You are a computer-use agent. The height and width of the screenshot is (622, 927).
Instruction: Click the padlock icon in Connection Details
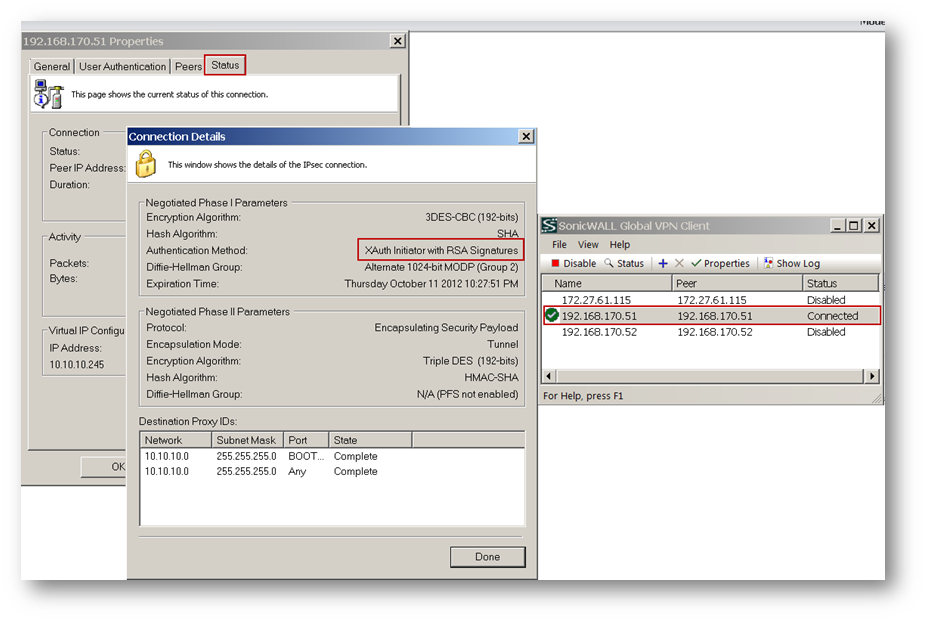tap(146, 164)
